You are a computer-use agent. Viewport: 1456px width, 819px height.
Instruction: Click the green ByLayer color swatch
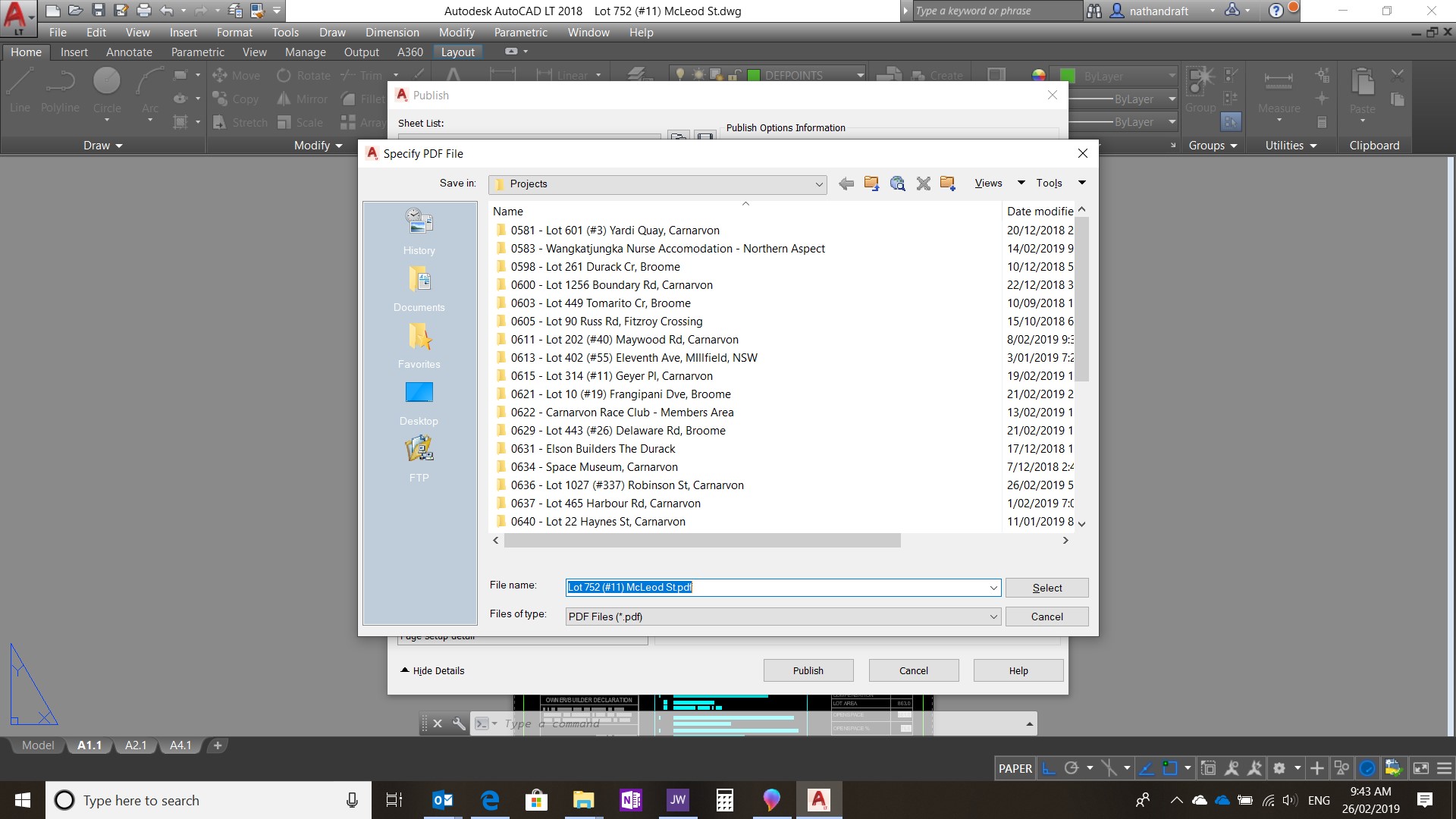1068,76
